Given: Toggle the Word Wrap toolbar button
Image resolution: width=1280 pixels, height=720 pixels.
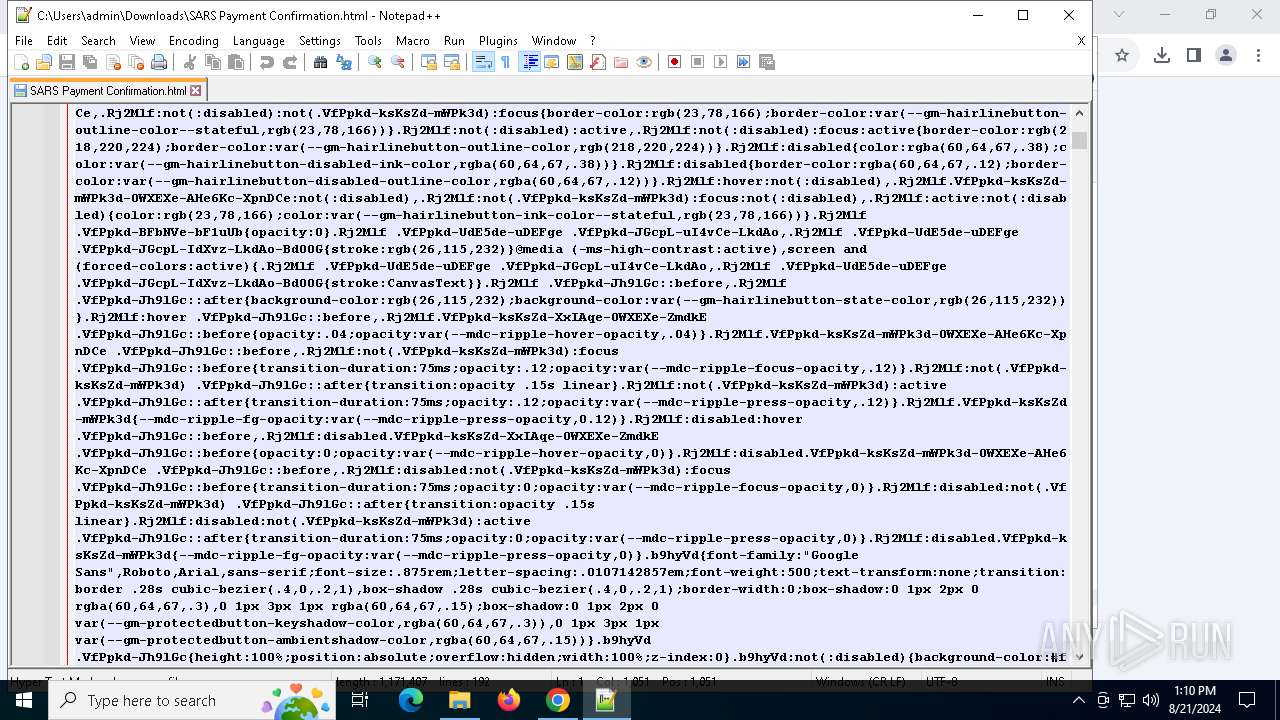Looking at the screenshot, I should coord(483,62).
